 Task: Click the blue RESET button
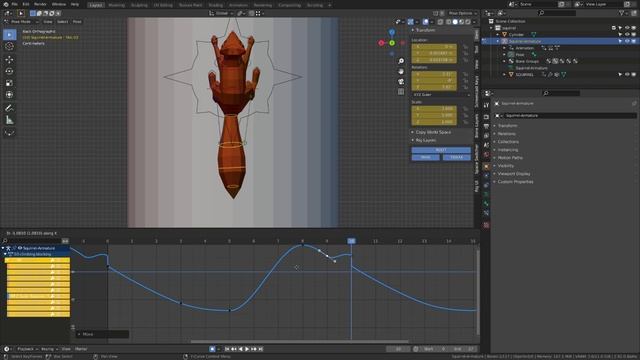click(441, 150)
